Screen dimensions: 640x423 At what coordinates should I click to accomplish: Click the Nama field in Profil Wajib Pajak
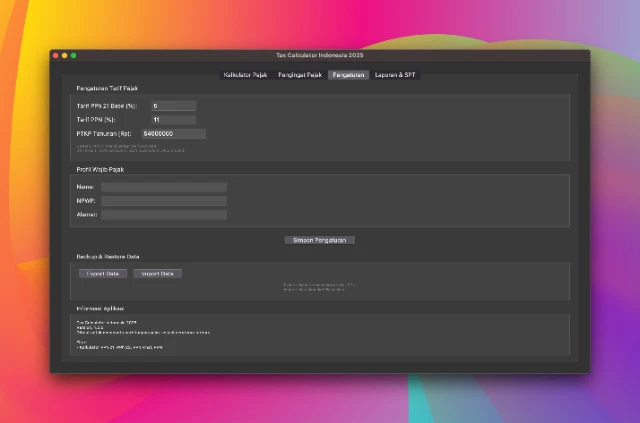tap(163, 187)
